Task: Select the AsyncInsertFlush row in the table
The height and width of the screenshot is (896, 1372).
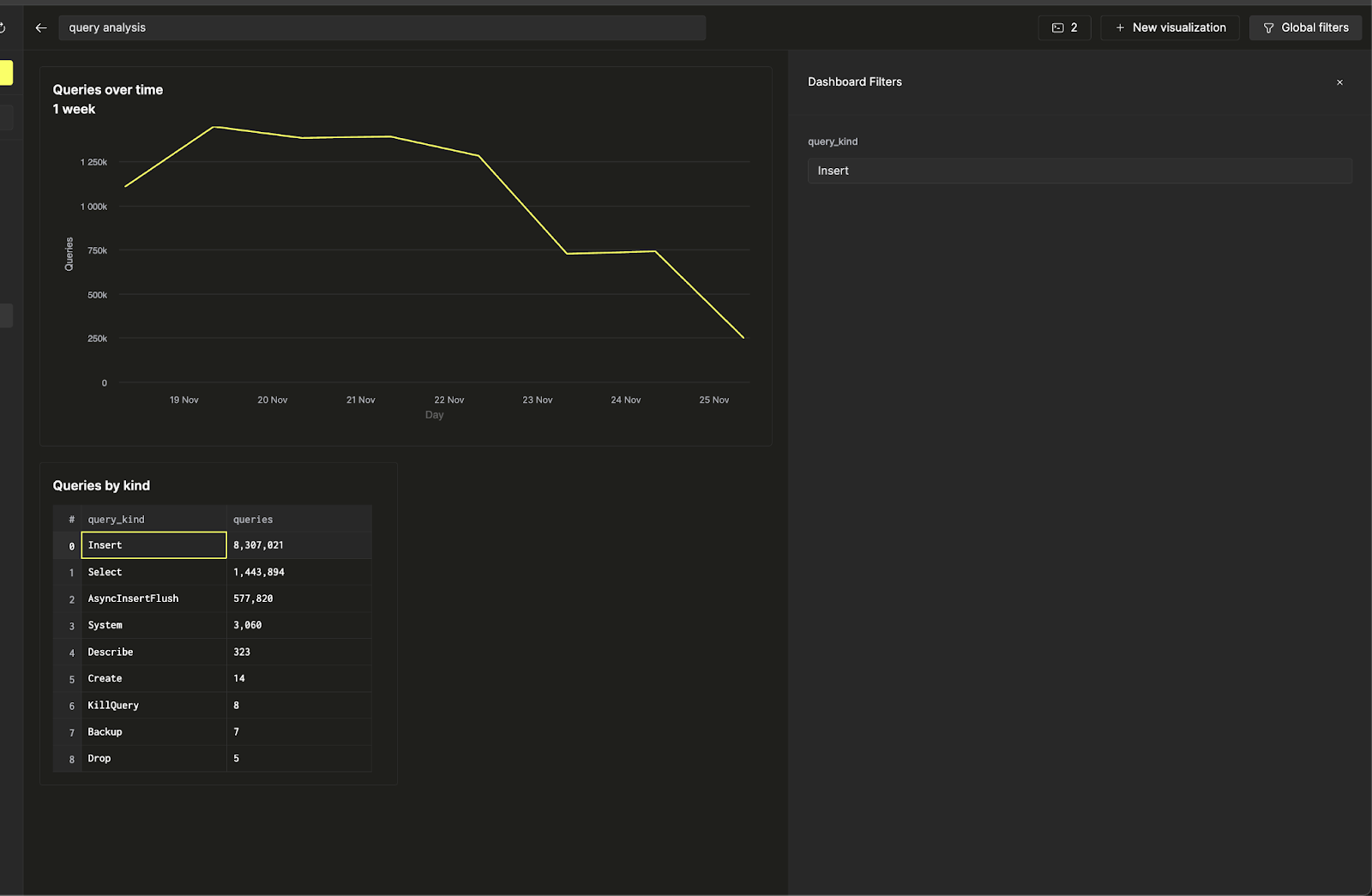Action: [x=153, y=598]
